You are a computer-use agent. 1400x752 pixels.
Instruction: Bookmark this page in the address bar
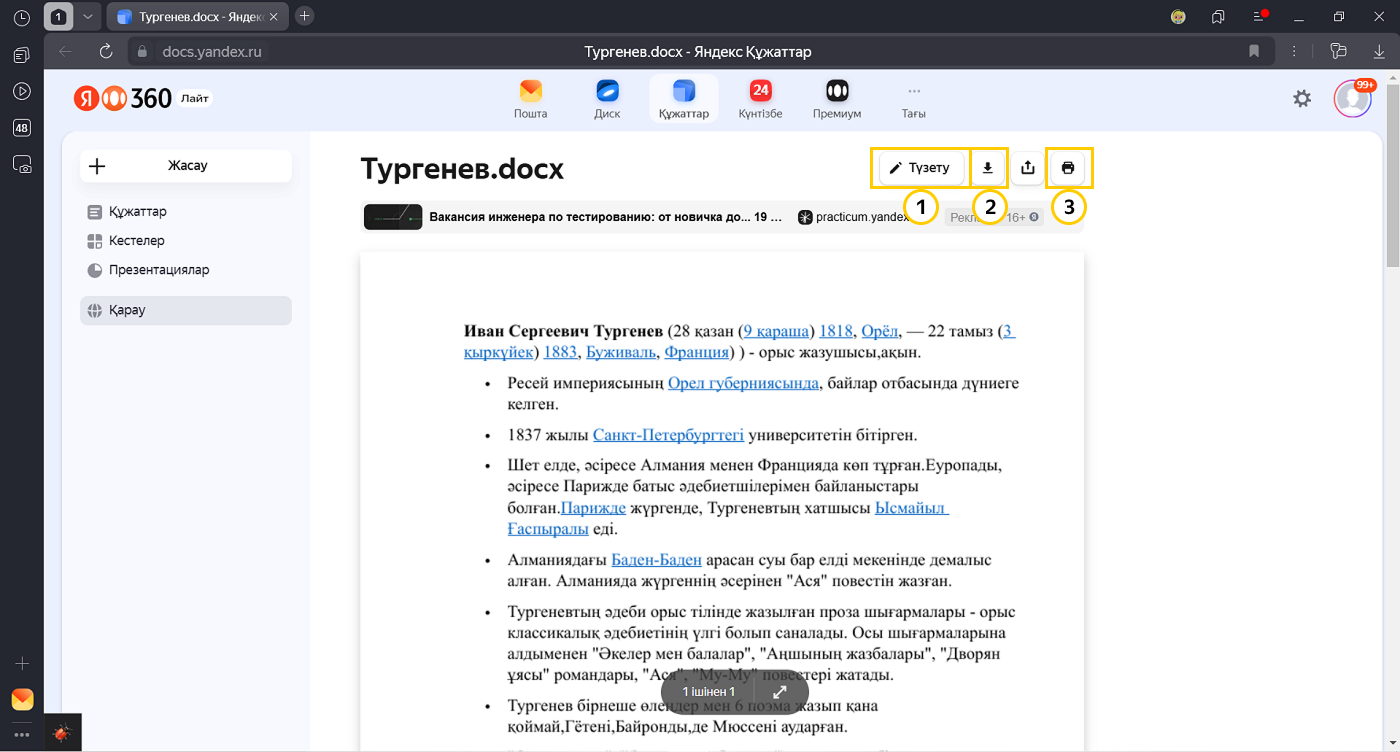tap(1254, 51)
